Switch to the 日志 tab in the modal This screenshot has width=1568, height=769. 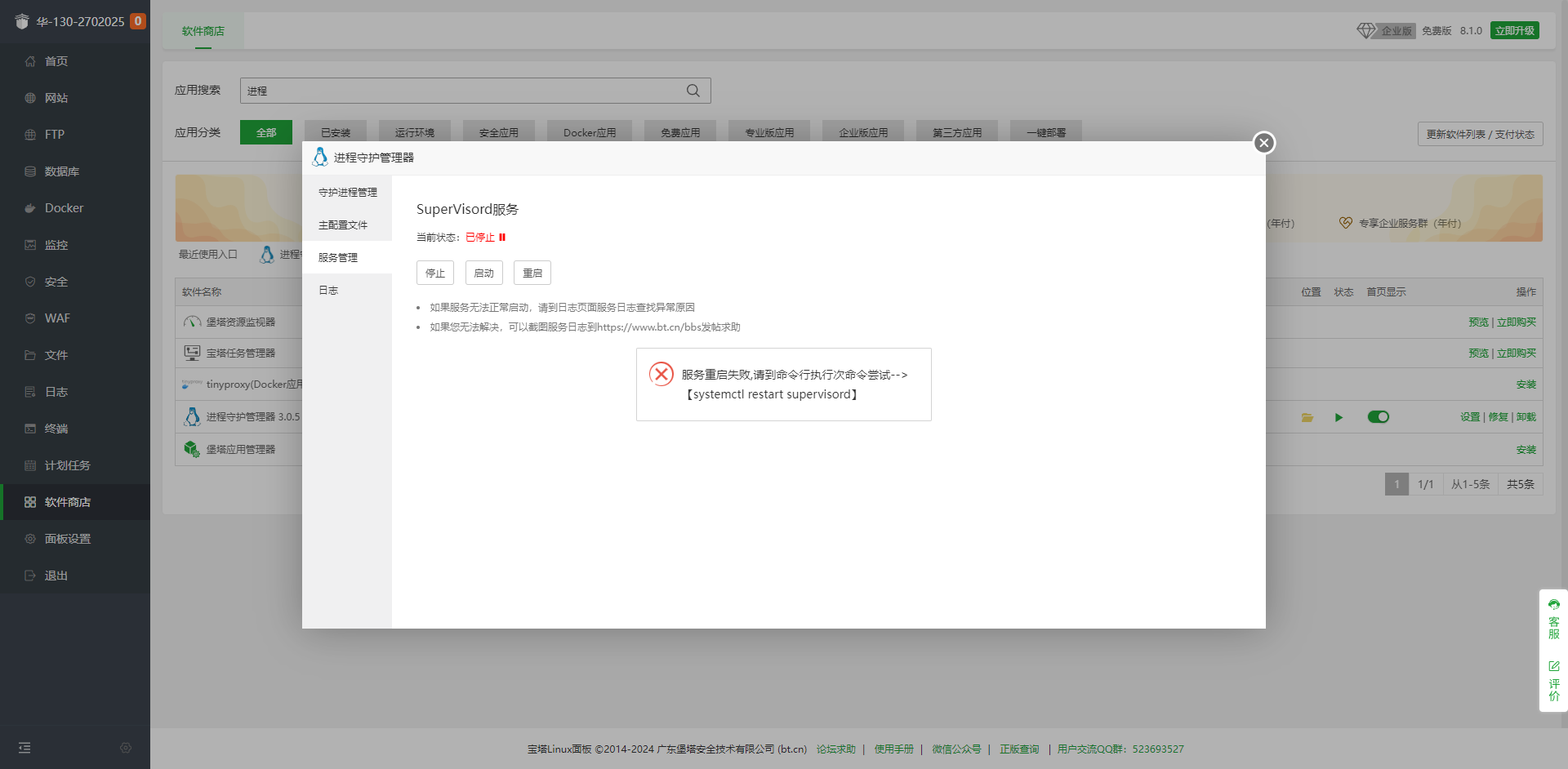(x=328, y=290)
